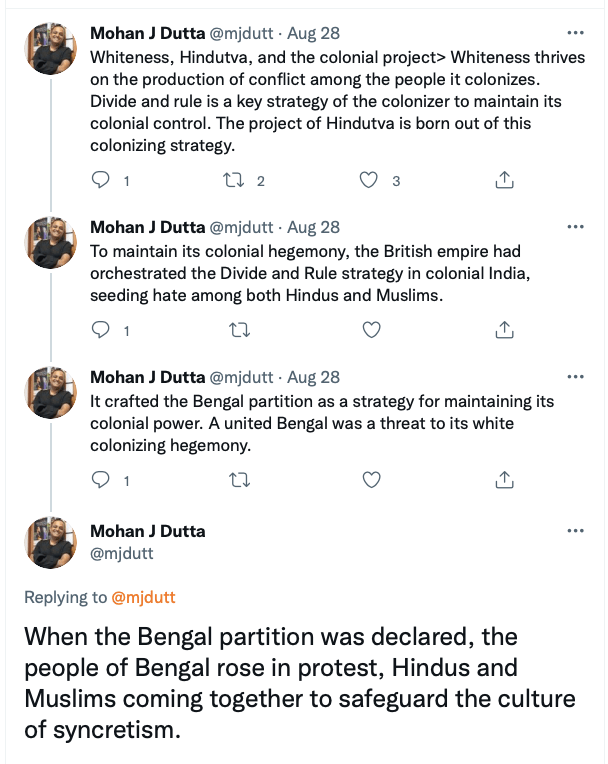Image resolution: width=608 pixels, height=764 pixels.
Task: Open more options on the second tweet
Action: (x=575, y=227)
